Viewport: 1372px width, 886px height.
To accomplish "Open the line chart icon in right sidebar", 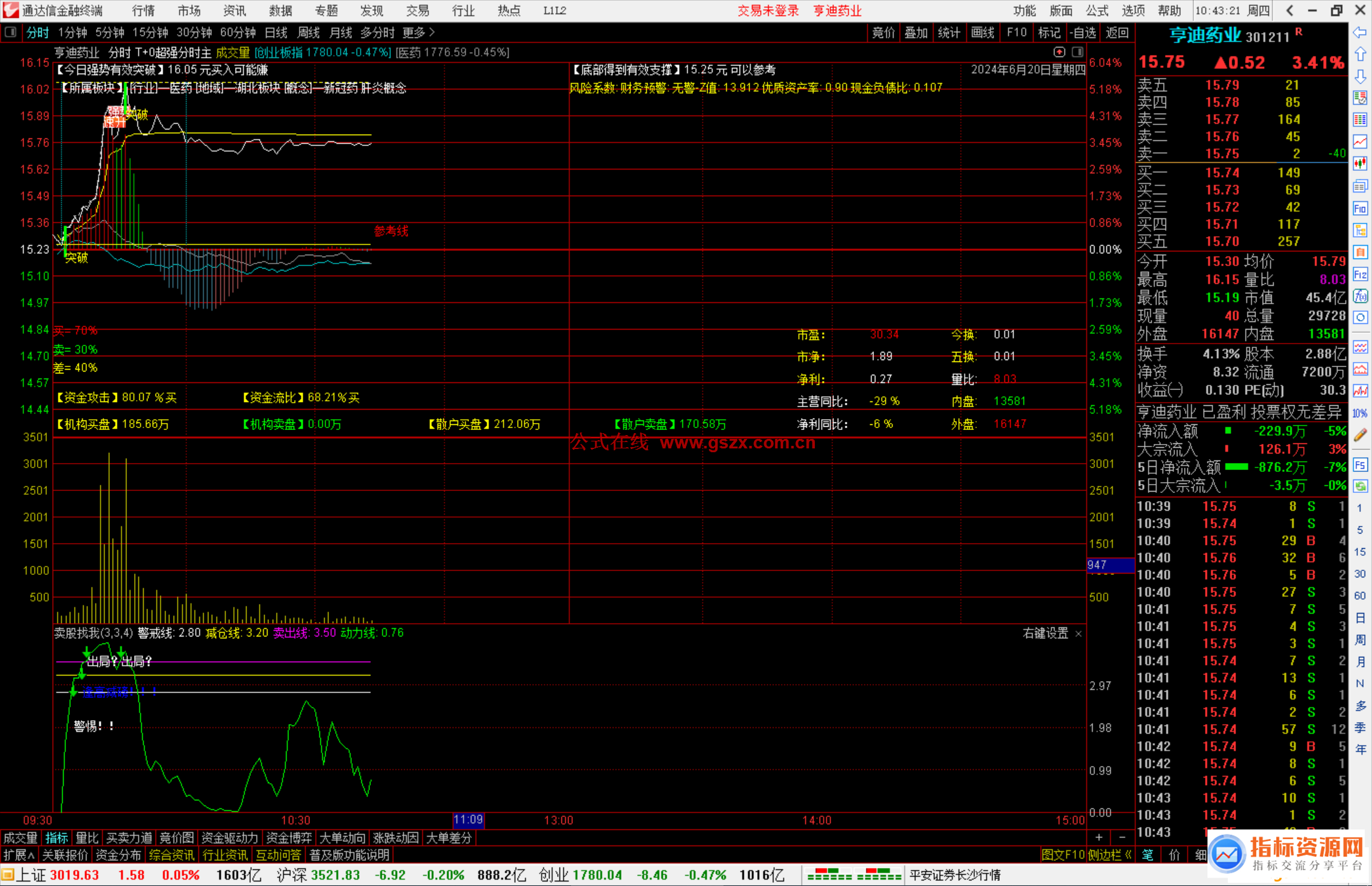I will point(1360,142).
